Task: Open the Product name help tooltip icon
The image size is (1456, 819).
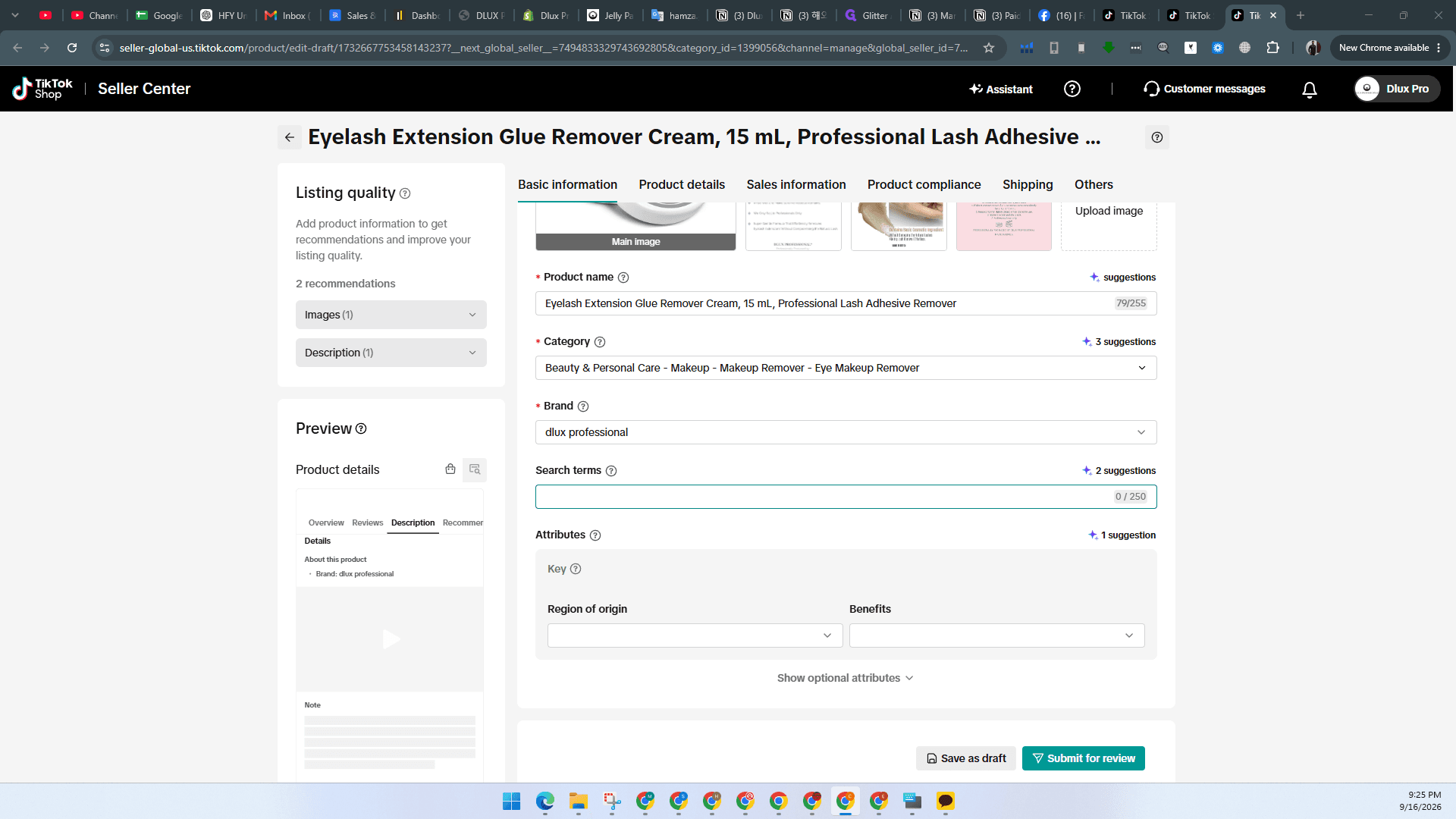Action: [x=623, y=278]
